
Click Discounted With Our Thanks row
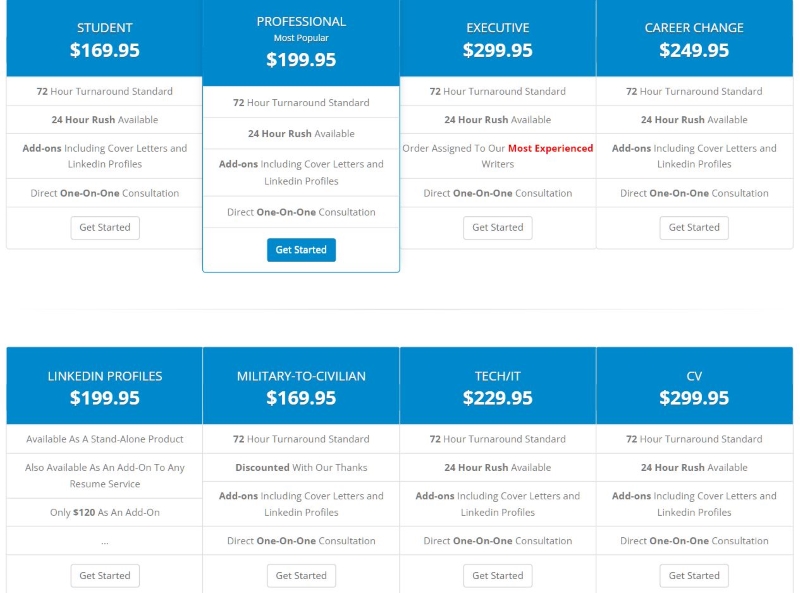pyautogui.click(x=301, y=467)
